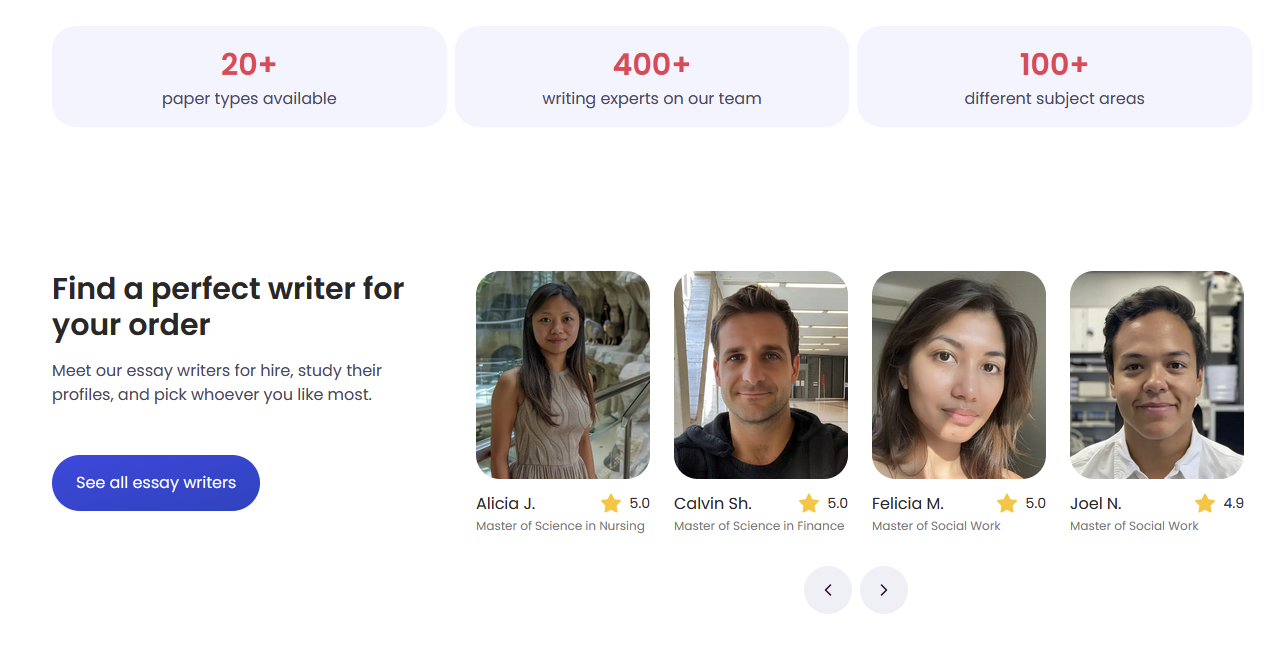Click the previous writers carousel arrow

[x=828, y=590]
